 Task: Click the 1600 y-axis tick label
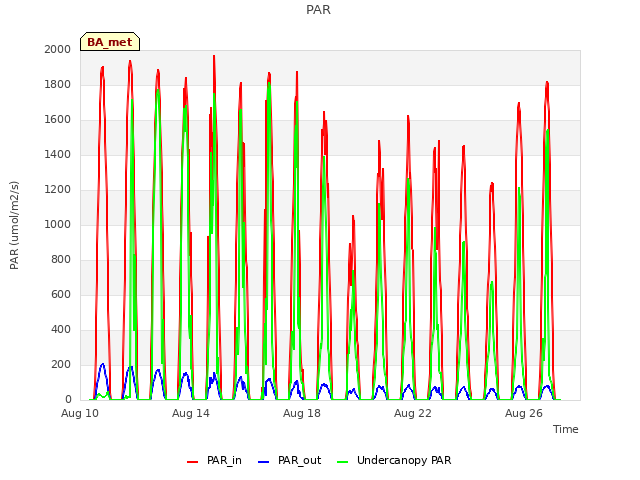pyautogui.click(x=58, y=120)
